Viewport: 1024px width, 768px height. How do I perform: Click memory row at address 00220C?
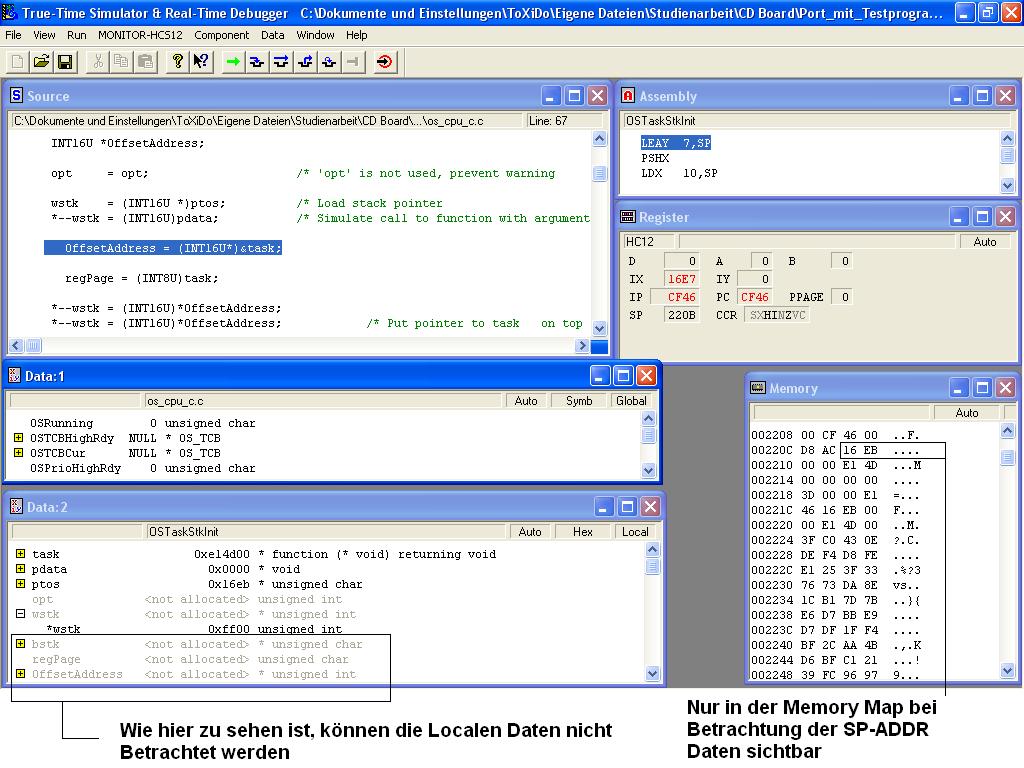pyautogui.click(x=836, y=450)
